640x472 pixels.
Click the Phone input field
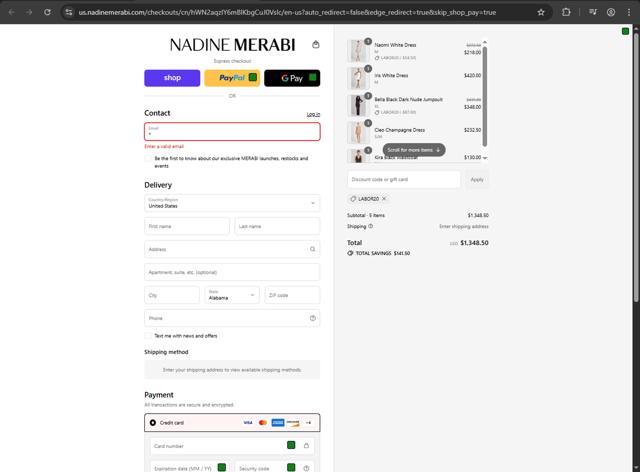(232, 318)
